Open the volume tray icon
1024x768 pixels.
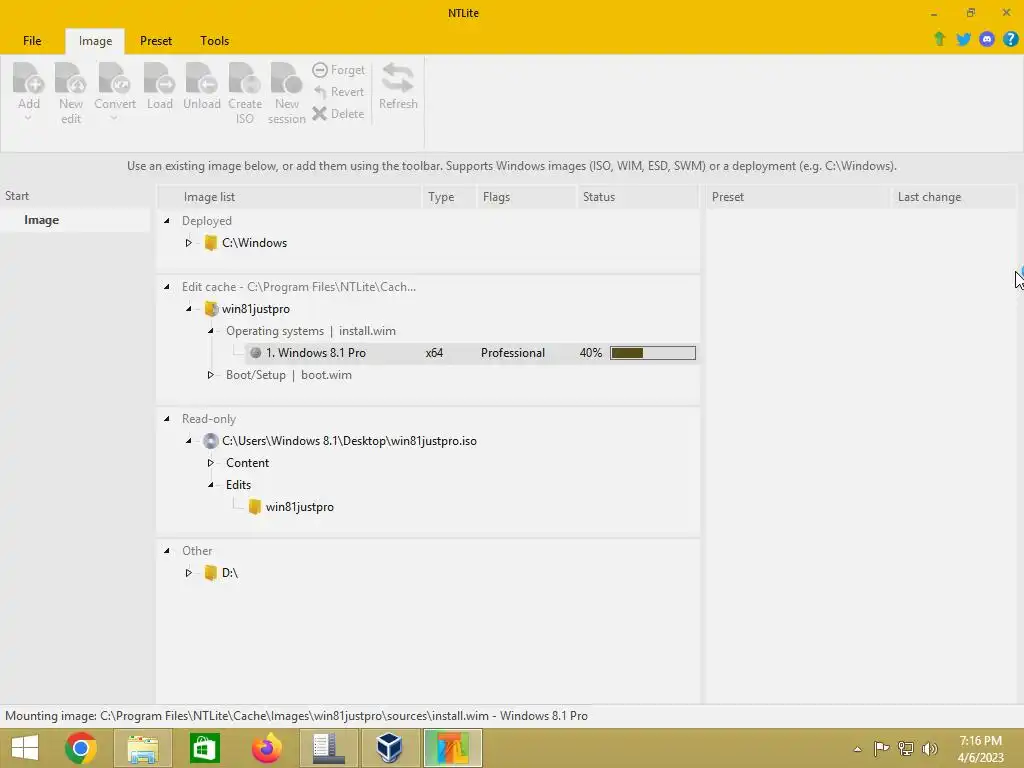930,748
